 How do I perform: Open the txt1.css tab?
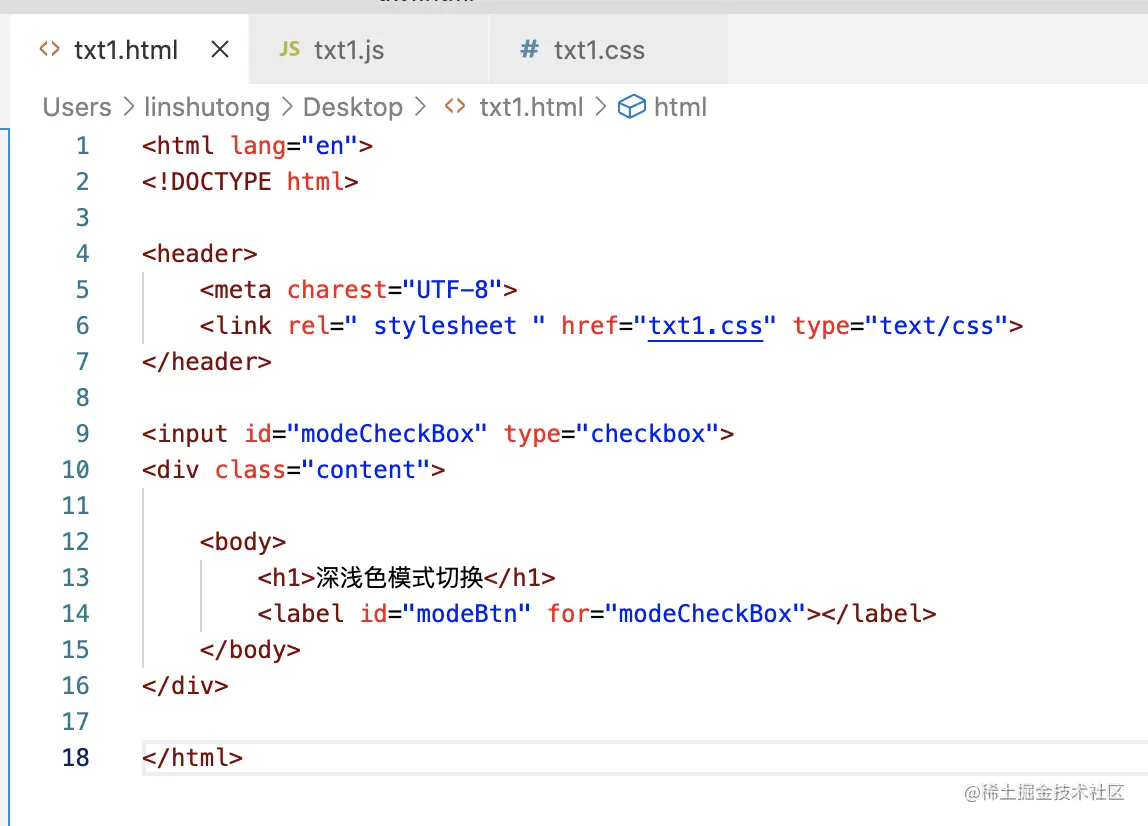point(598,50)
